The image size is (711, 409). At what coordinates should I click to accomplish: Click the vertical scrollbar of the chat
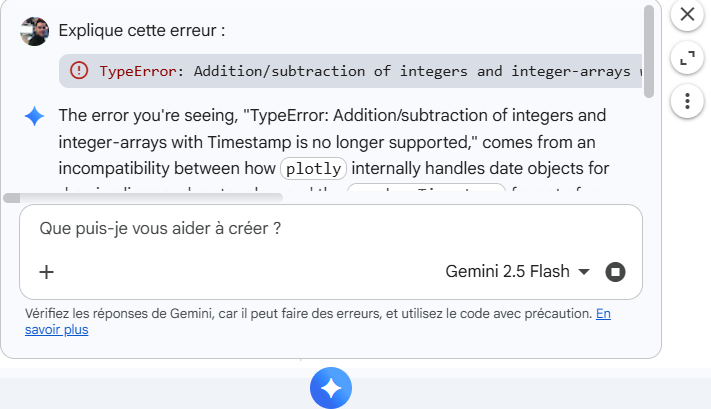649,50
